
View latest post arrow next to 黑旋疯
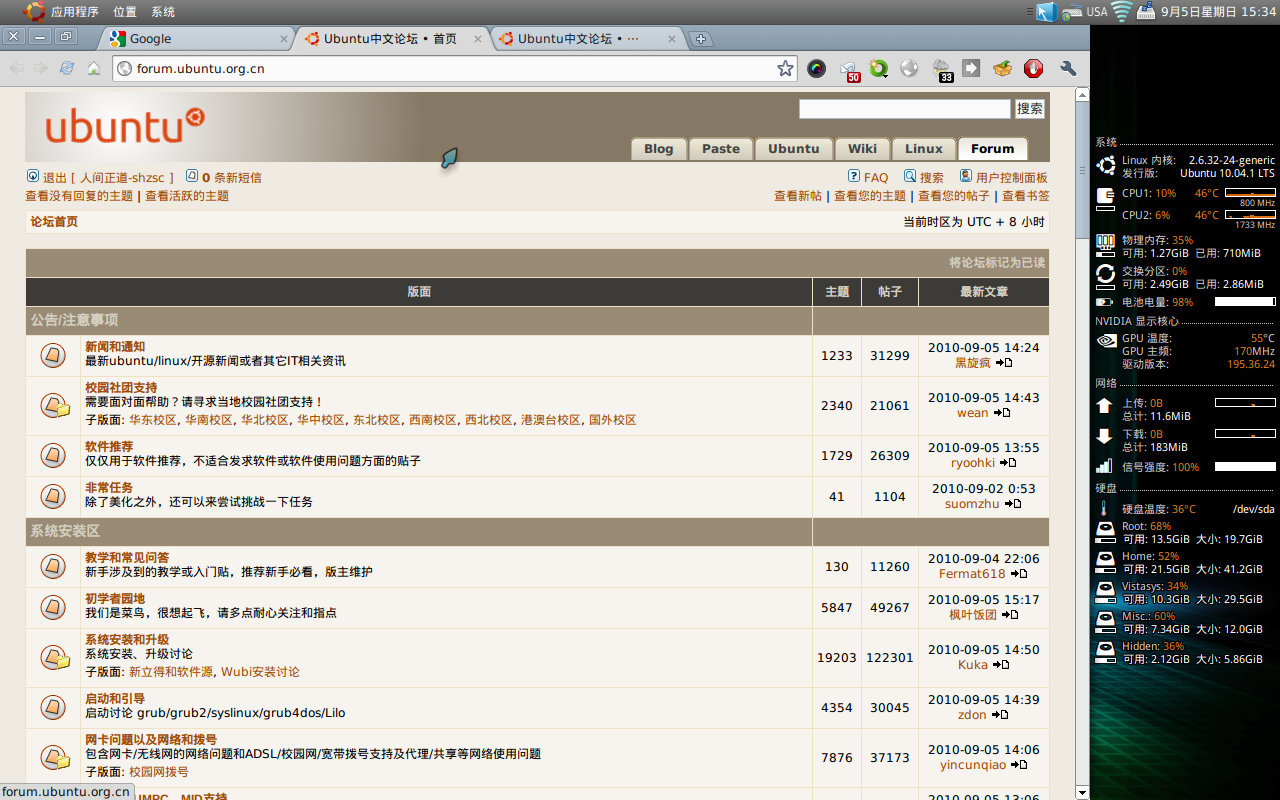(x=1004, y=363)
